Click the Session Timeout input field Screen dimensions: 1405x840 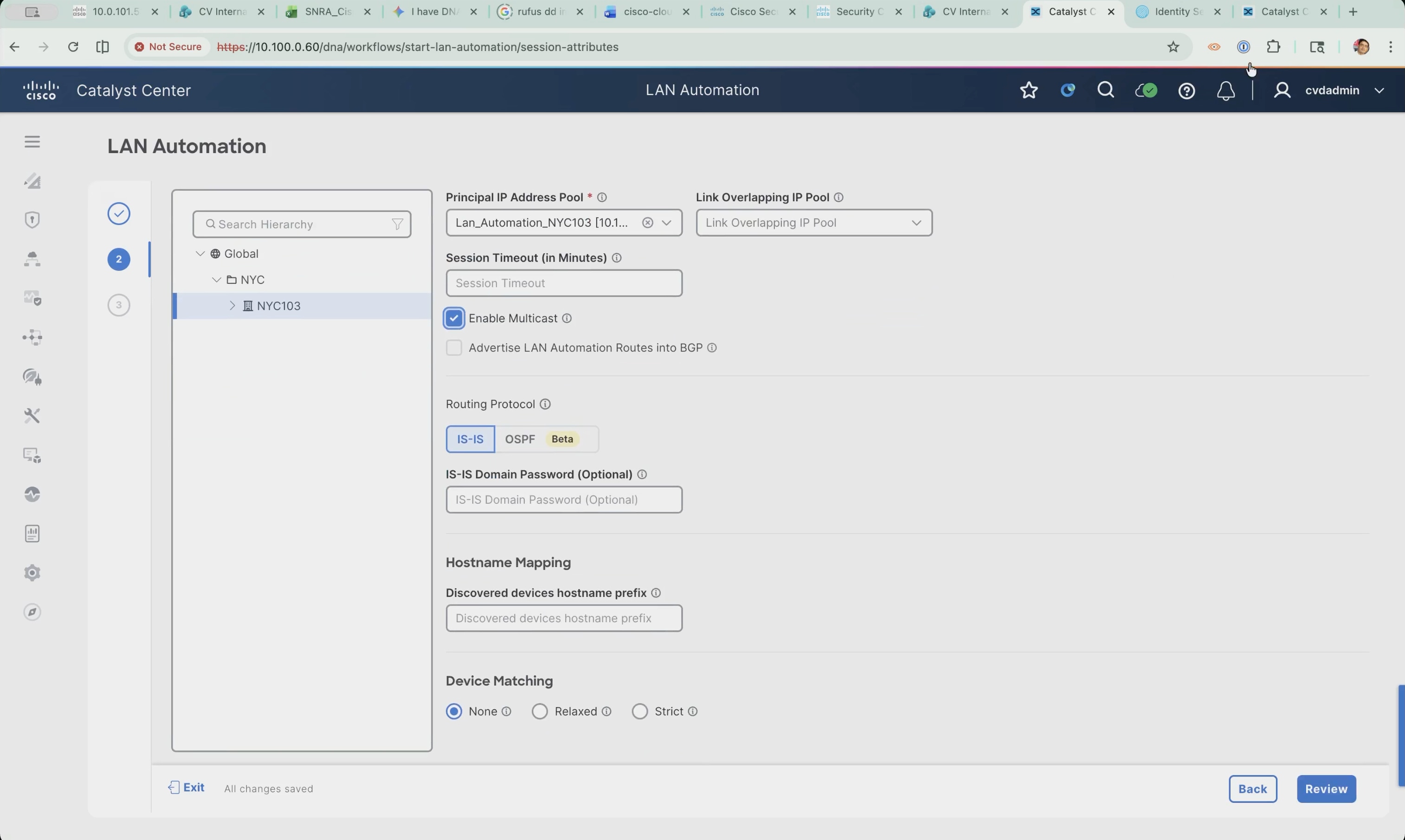(564, 283)
